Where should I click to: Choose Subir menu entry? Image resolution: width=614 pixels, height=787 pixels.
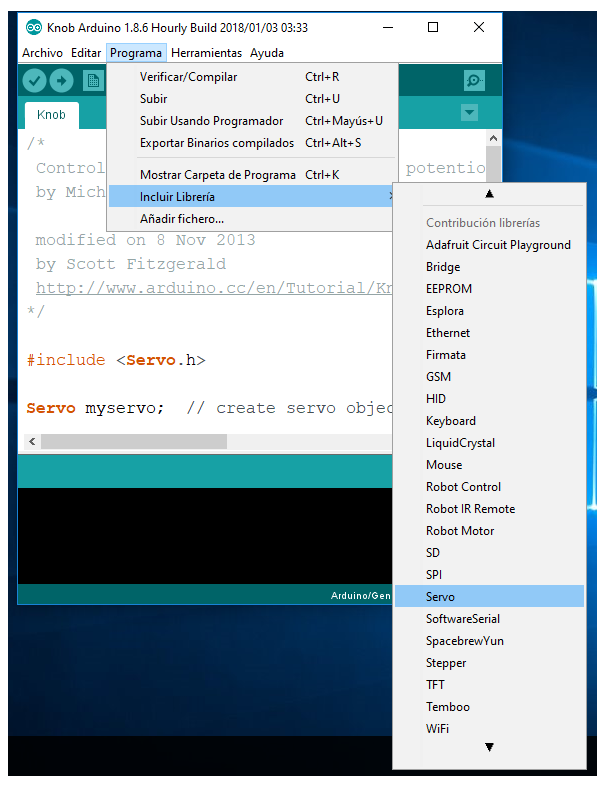(x=253, y=99)
